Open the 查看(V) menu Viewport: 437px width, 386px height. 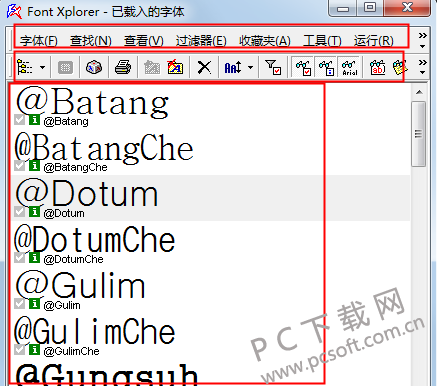click(x=144, y=41)
